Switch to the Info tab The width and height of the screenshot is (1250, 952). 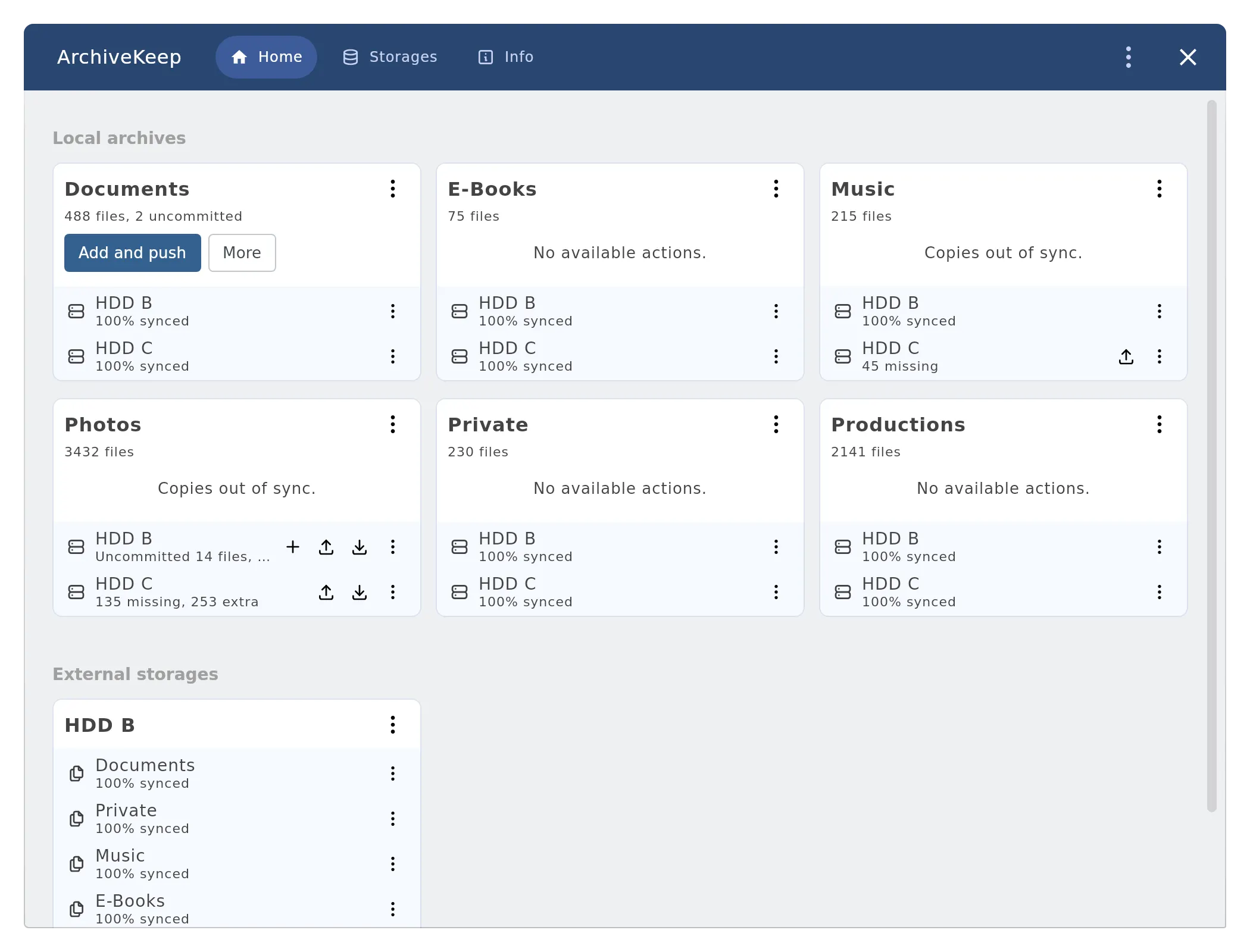pyautogui.click(x=506, y=57)
